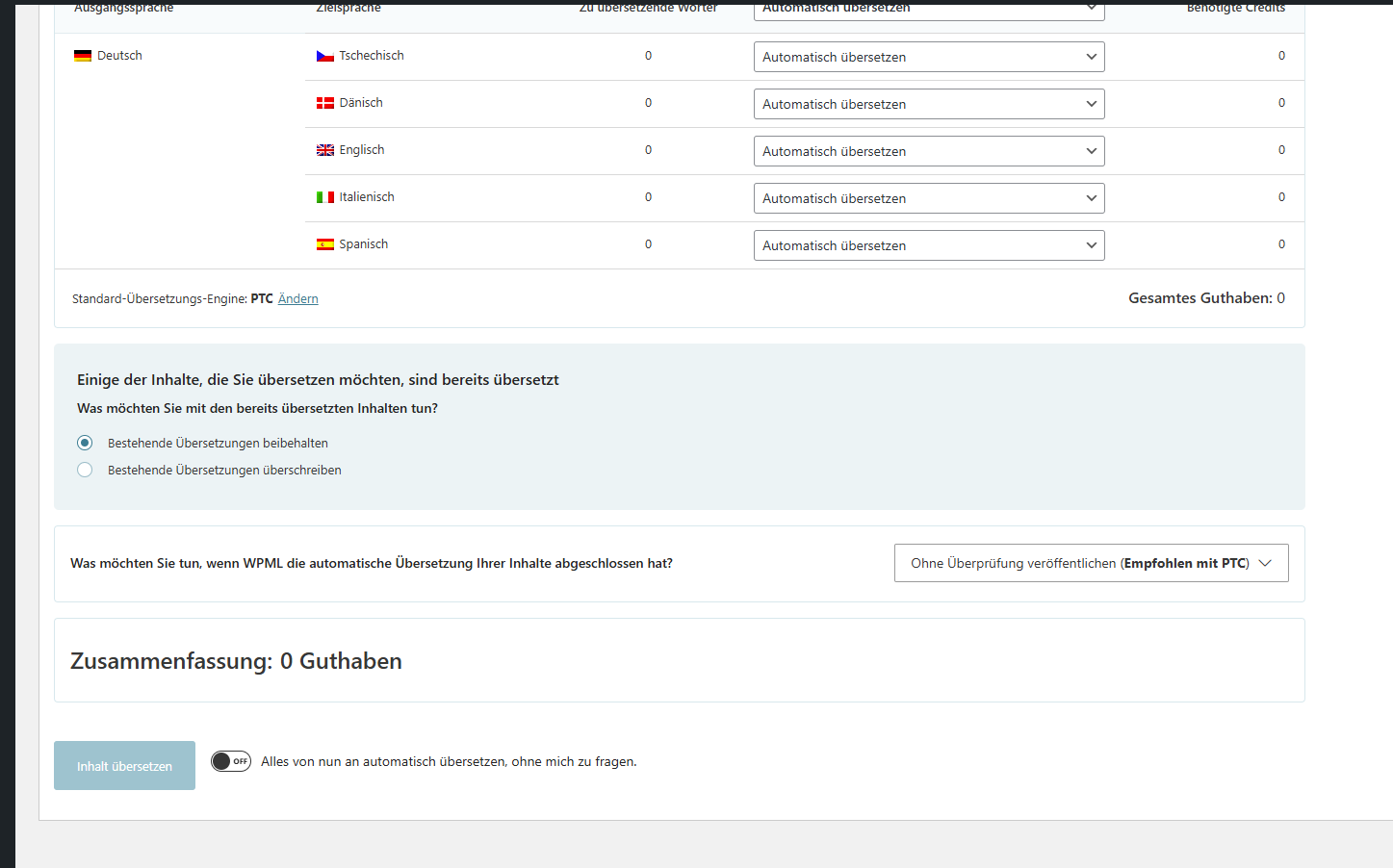Open the translation method dropdown for Tschechisch
The width and height of the screenshot is (1393, 868).
coord(928,57)
